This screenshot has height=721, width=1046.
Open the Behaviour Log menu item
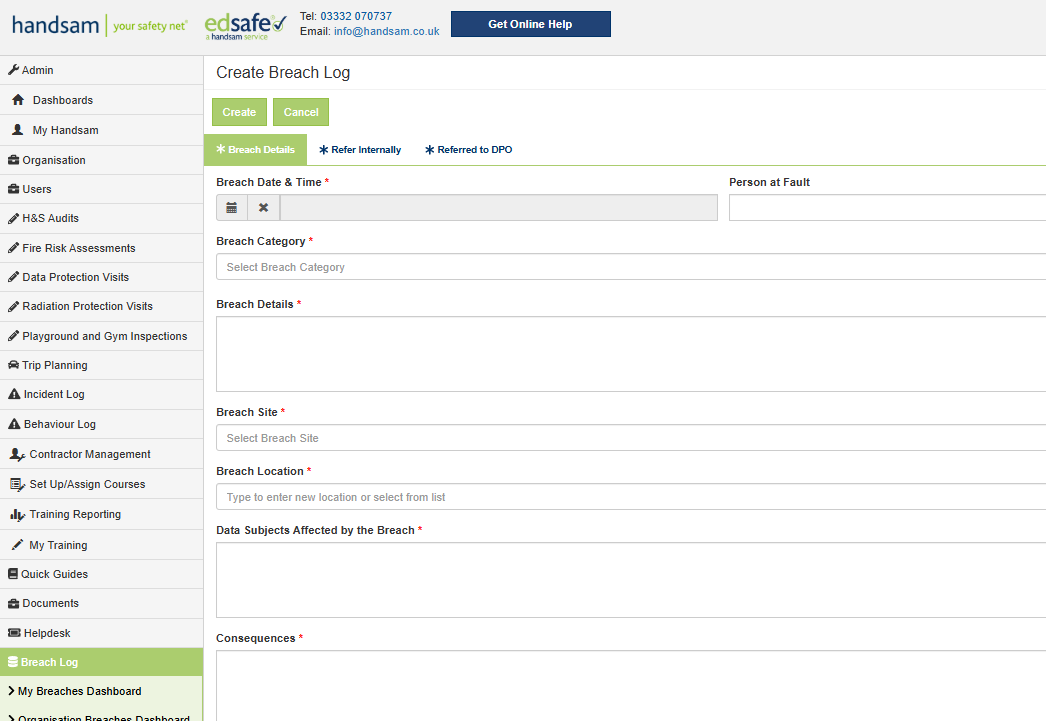101,424
